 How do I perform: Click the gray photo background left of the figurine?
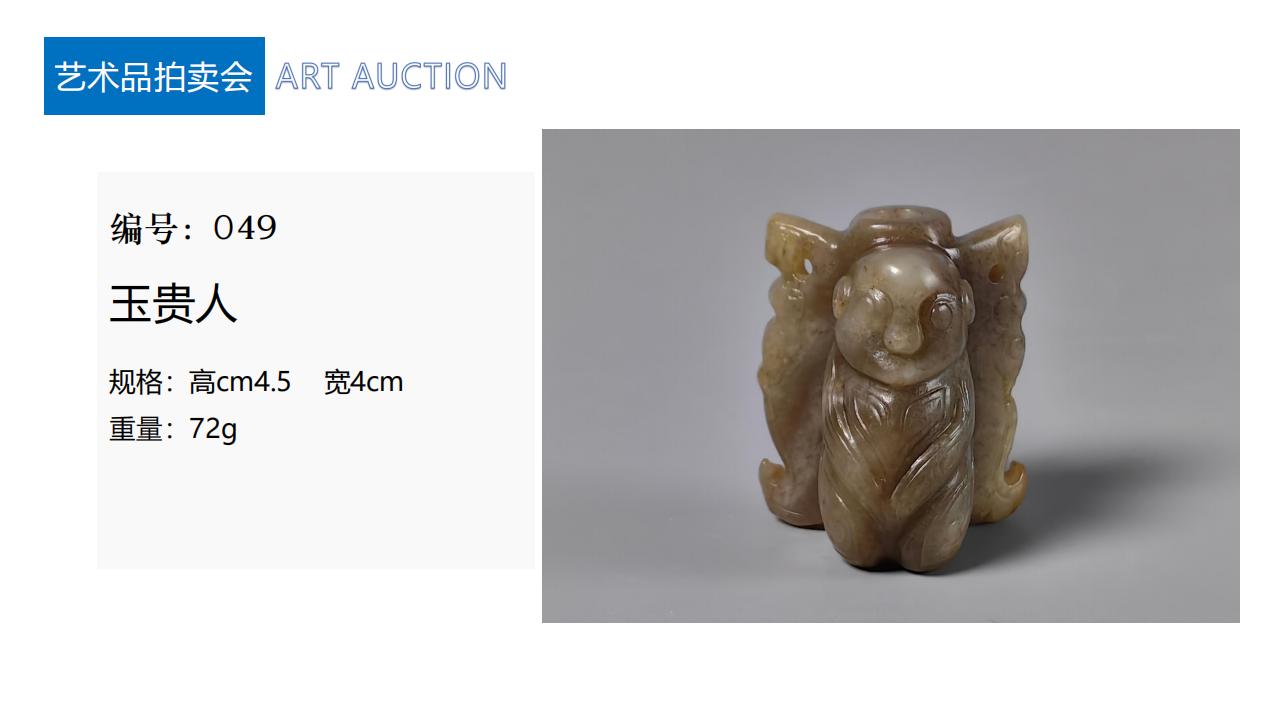[x=640, y=380]
